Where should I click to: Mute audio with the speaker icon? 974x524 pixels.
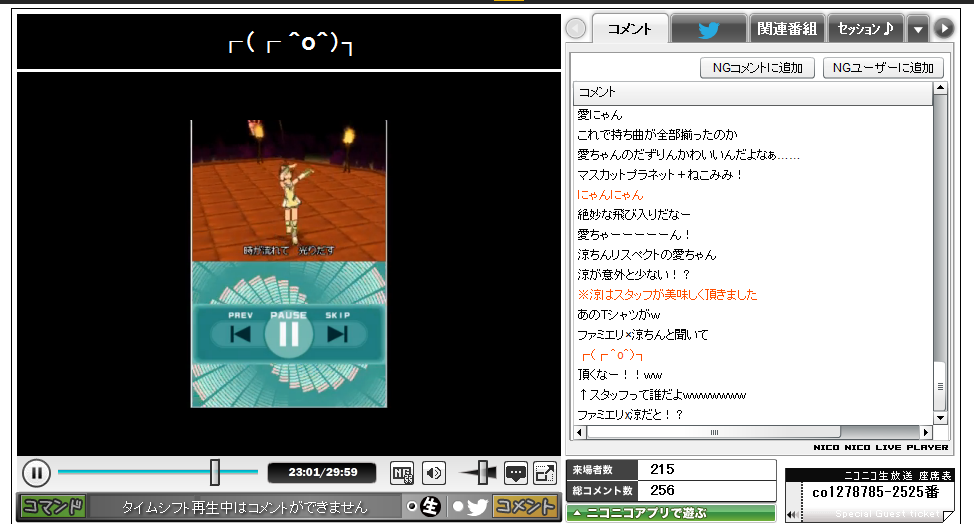coord(434,474)
